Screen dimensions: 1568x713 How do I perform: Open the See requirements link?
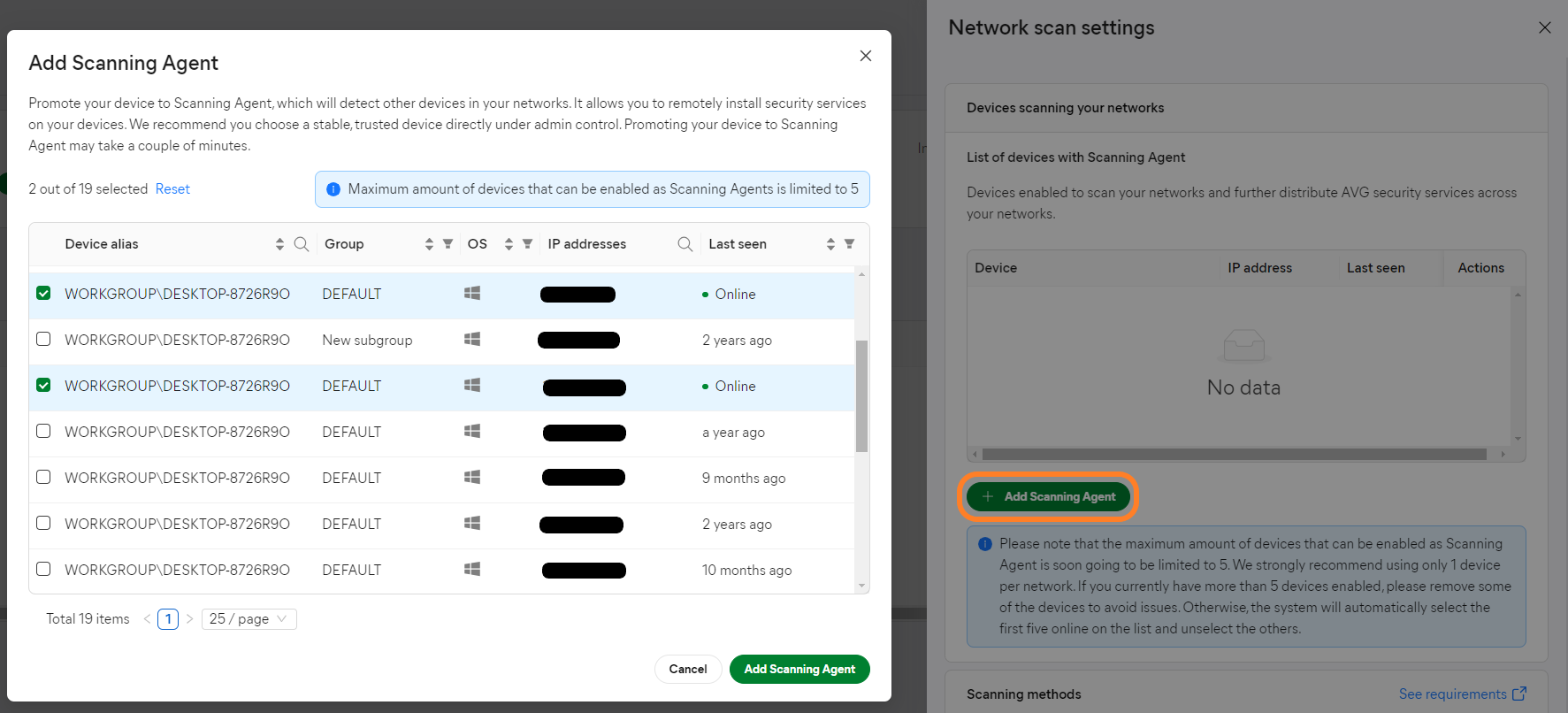pyautogui.click(x=1454, y=694)
